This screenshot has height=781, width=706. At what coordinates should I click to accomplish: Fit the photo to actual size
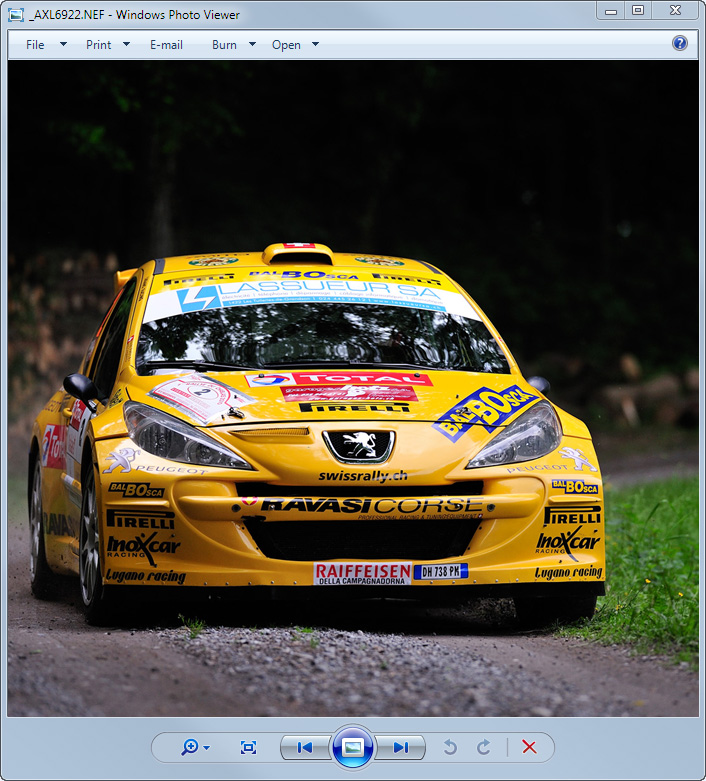click(248, 748)
